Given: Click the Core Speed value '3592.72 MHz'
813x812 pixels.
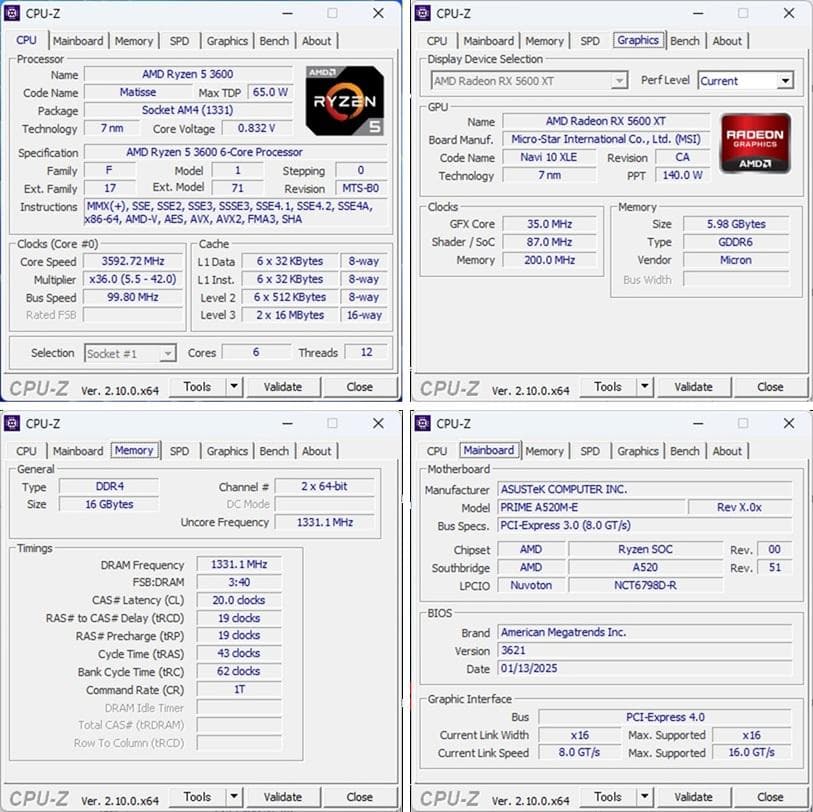Looking at the screenshot, I should pyautogui.click(x=133, y=261).
